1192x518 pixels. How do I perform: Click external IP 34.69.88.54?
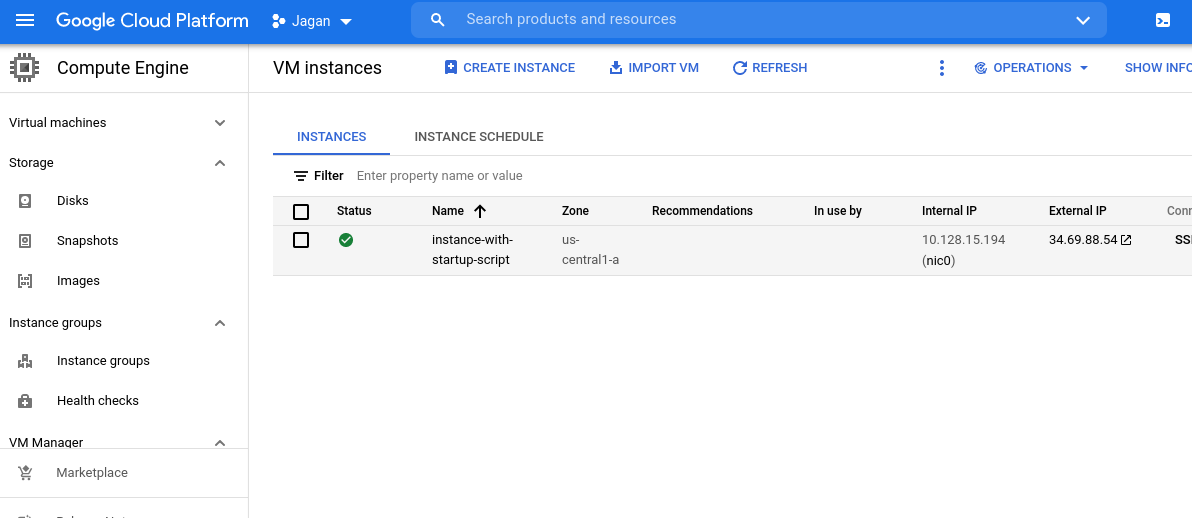(1083, 240)
